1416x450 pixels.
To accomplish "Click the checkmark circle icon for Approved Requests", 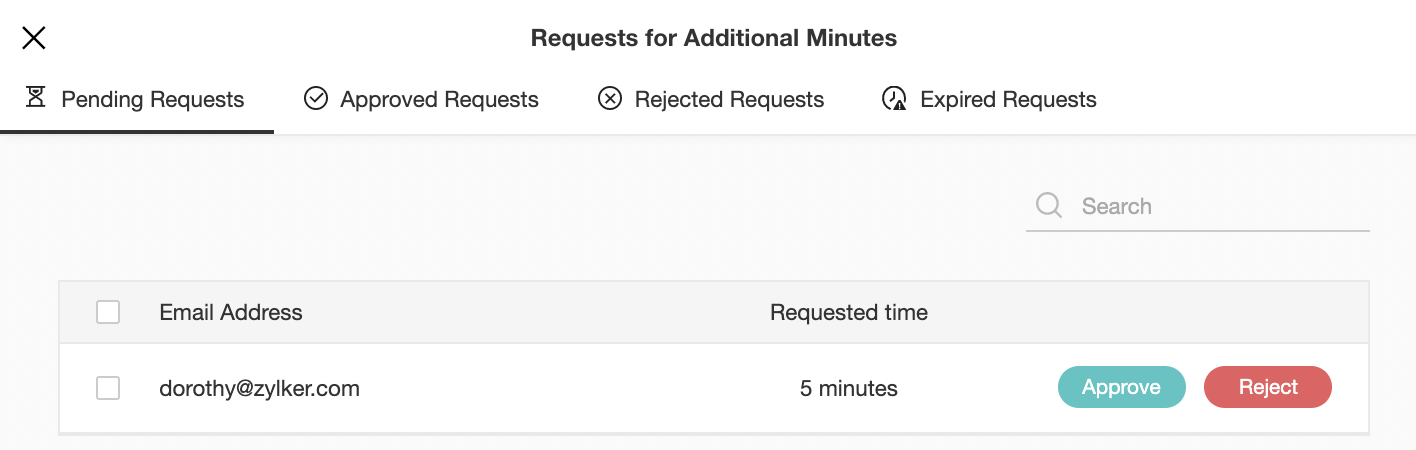I will coord(316,98).
